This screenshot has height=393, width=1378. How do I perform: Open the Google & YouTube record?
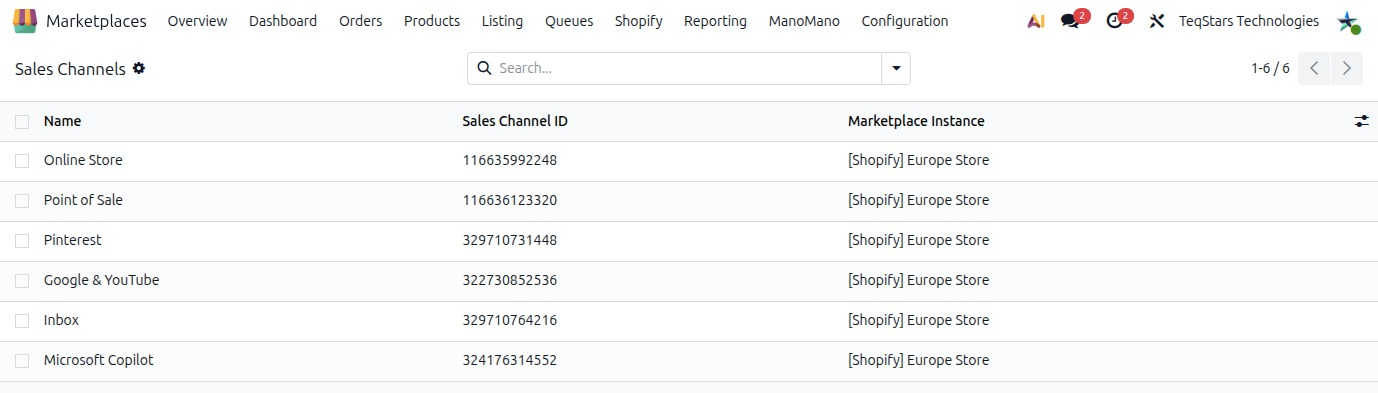pos(101,280)
